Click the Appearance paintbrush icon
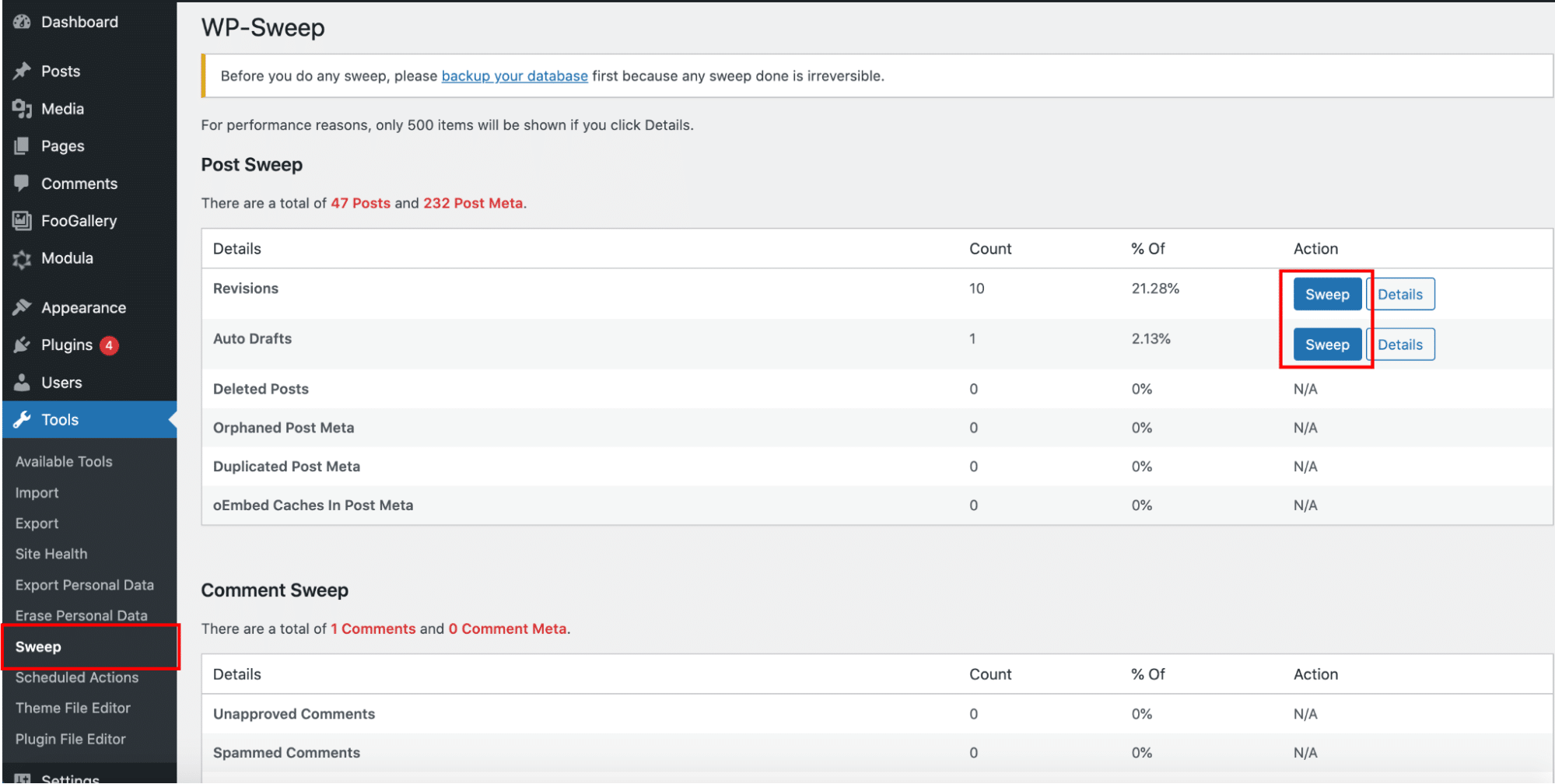This screenshot has width=1555, height=784. (x=22, y=307)
